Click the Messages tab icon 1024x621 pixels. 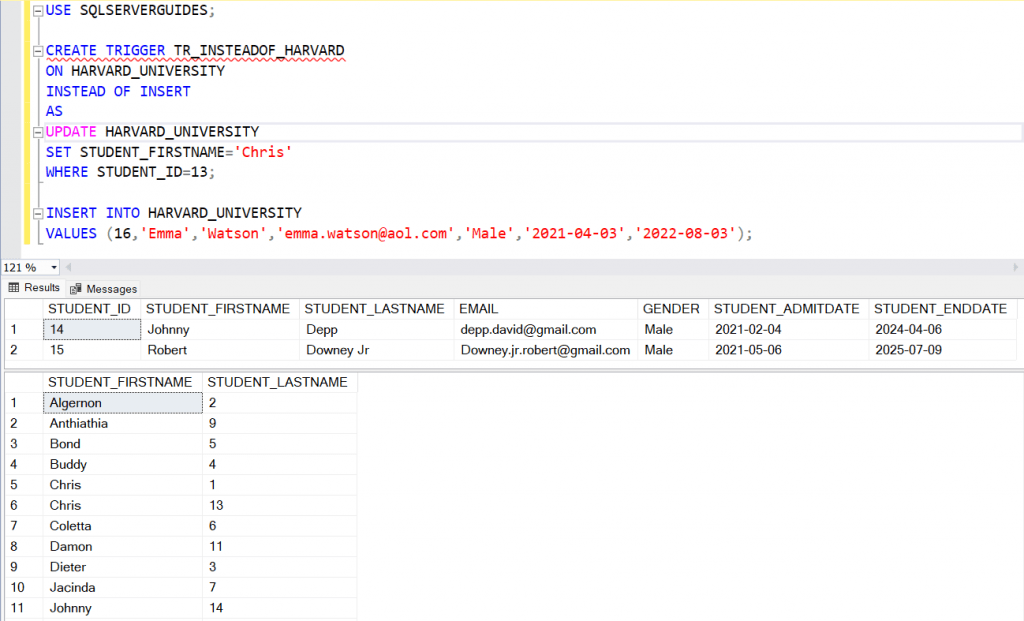click(x=77, y=288)
